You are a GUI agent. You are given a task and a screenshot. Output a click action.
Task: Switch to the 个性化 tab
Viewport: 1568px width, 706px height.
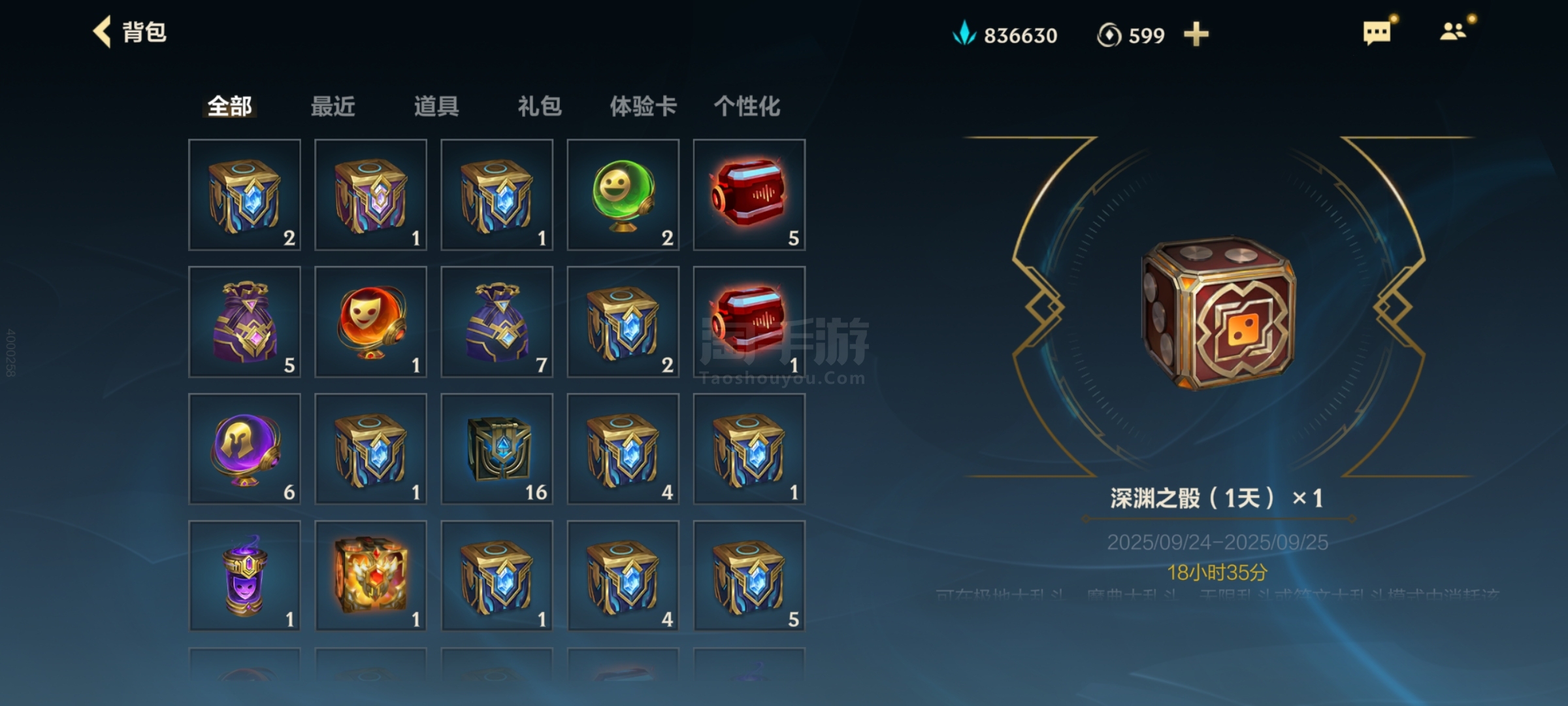click(747, 106)
